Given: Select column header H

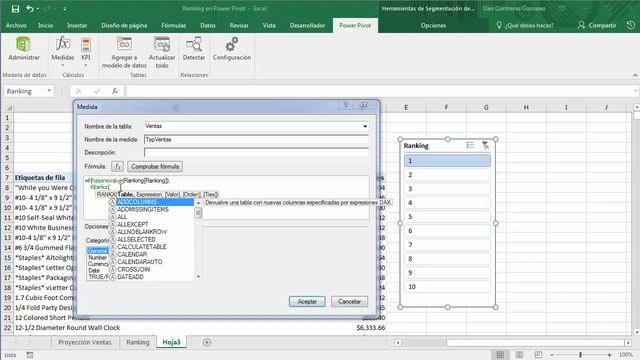Looking at the screenshot, I should pos(526,107).
